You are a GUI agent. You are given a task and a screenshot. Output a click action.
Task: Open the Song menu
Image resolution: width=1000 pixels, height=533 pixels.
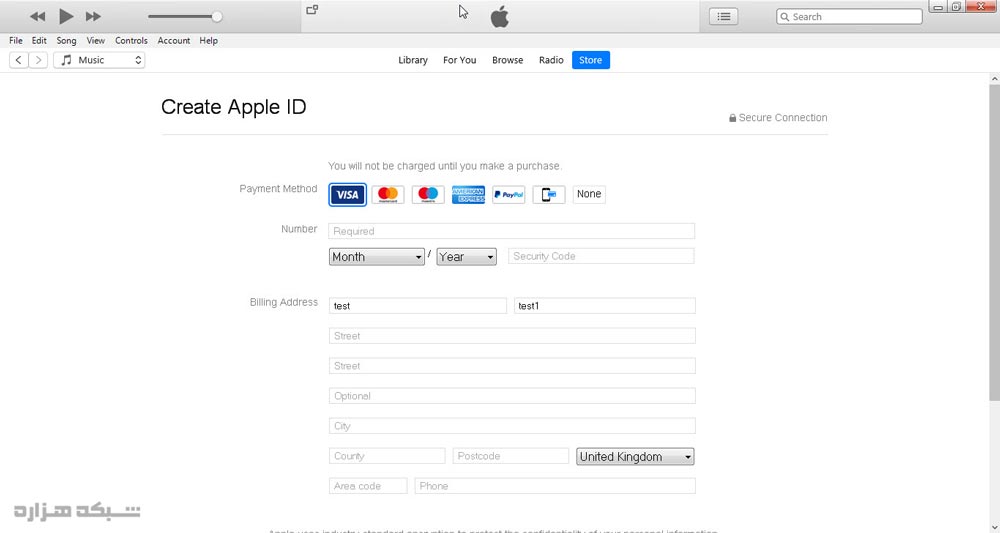66,40
